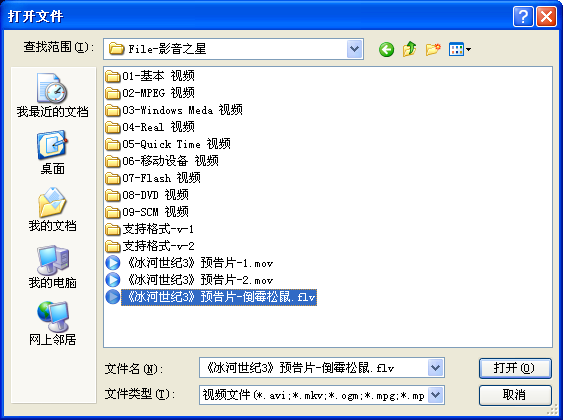Expand the 查找范围 folder dropdown
This screenshot has height=420, width=563.
(355, 49)
